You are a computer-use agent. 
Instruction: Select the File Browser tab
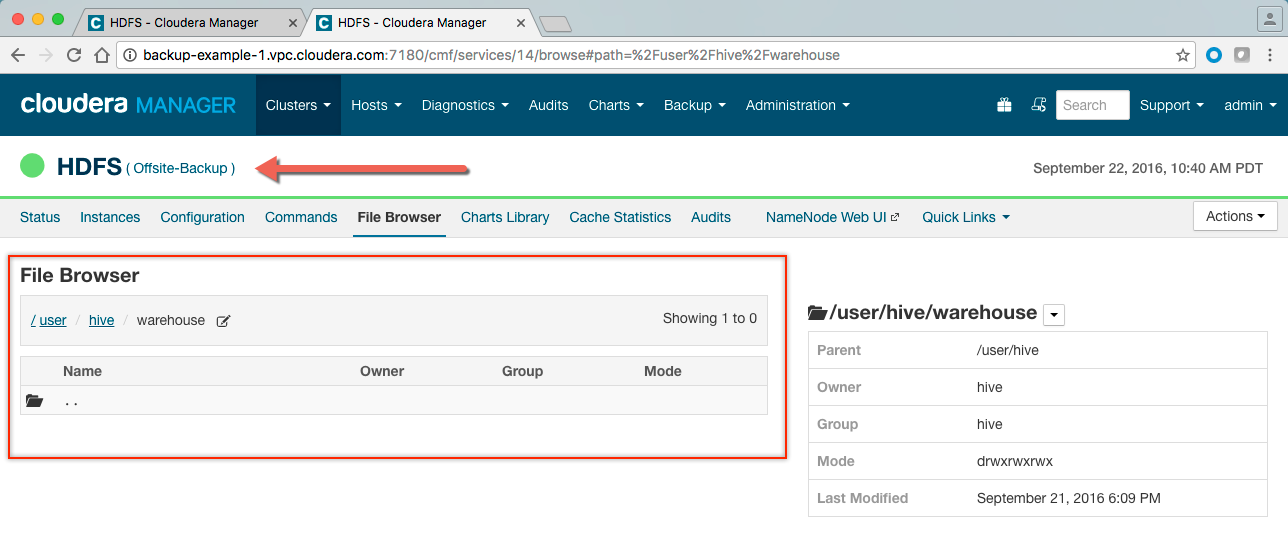399,217
